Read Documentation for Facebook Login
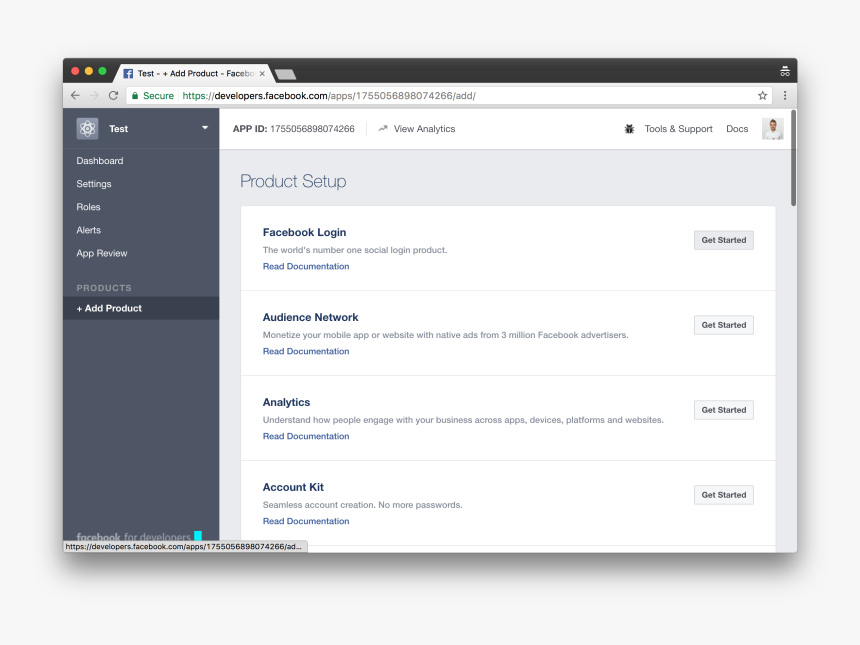This screenshot has width=860, height=645. [305, 267]
